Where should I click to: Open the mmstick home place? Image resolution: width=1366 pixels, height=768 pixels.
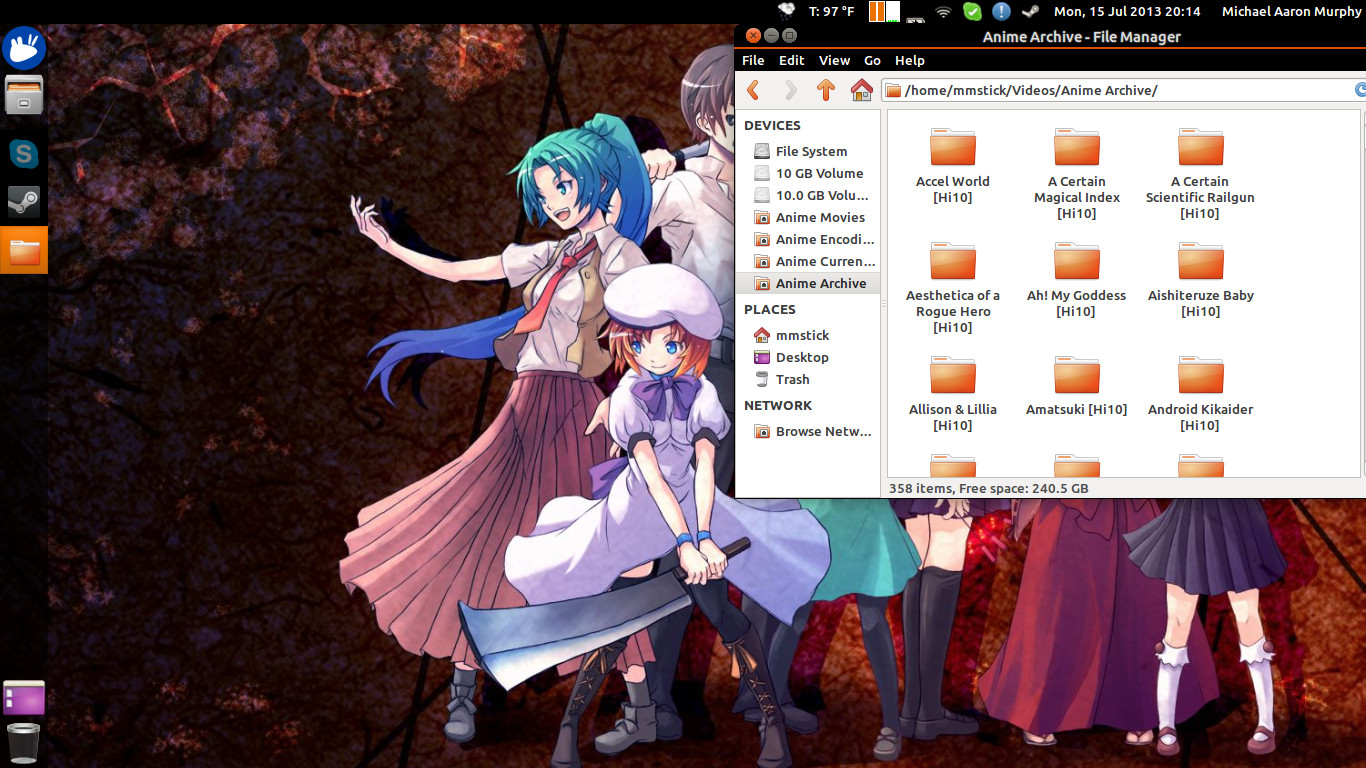[x=808, y=335]
